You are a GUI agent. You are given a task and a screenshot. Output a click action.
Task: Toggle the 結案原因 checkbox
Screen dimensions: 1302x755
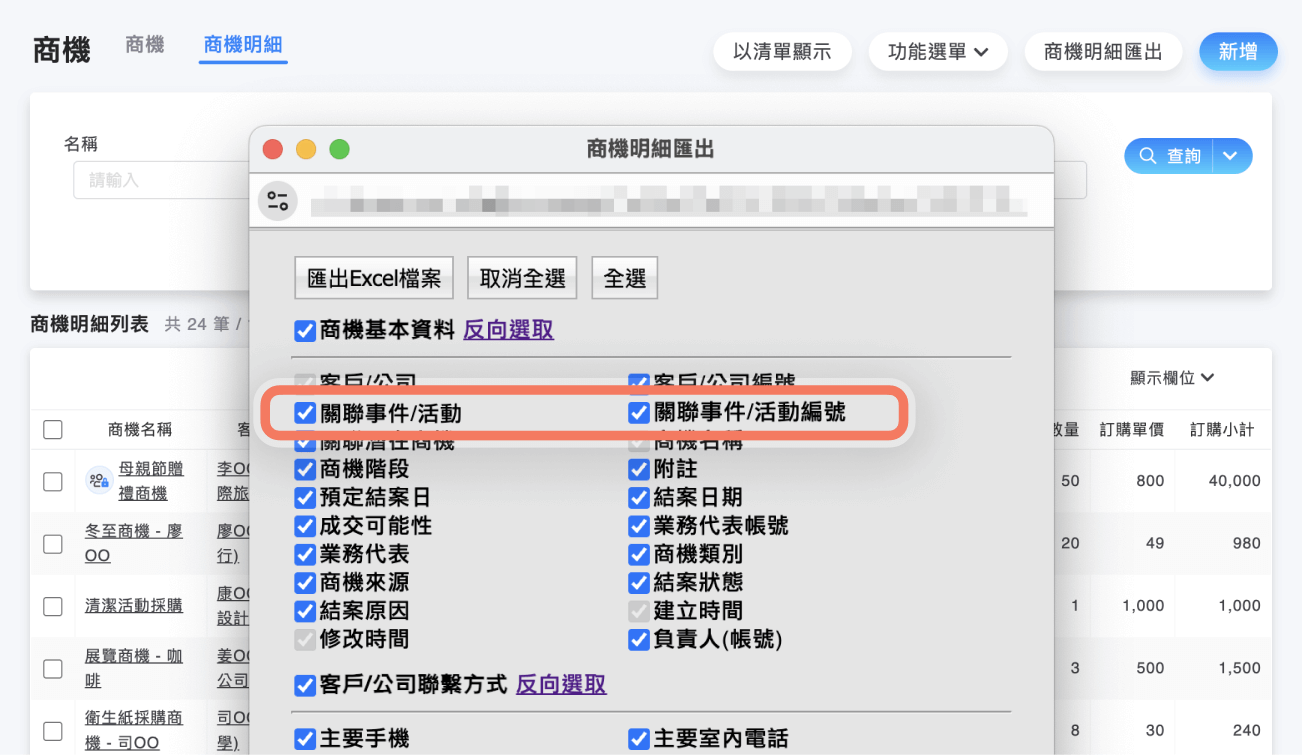click(x=305, y=611)
